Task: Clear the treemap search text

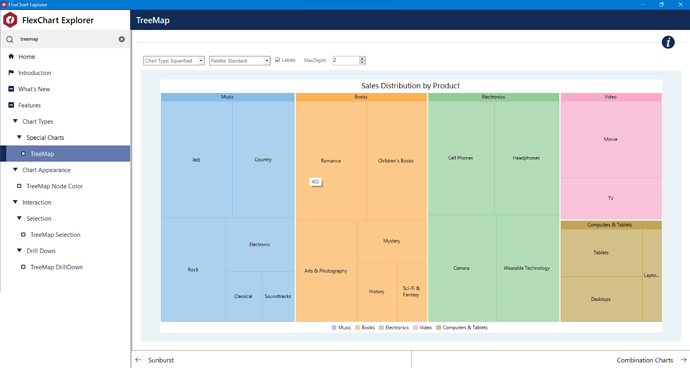Action: coord(121,39)
